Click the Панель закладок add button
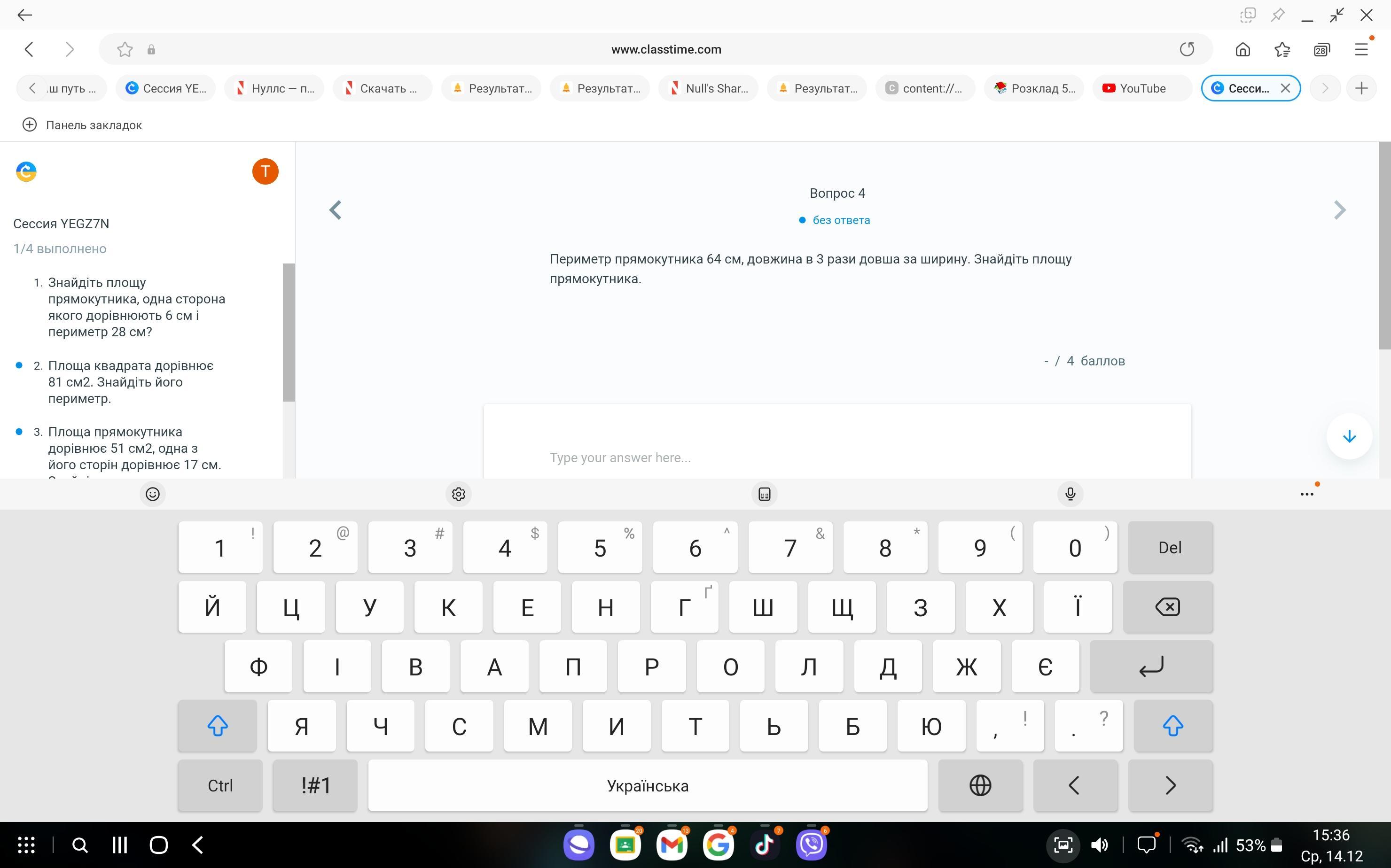 29,125
